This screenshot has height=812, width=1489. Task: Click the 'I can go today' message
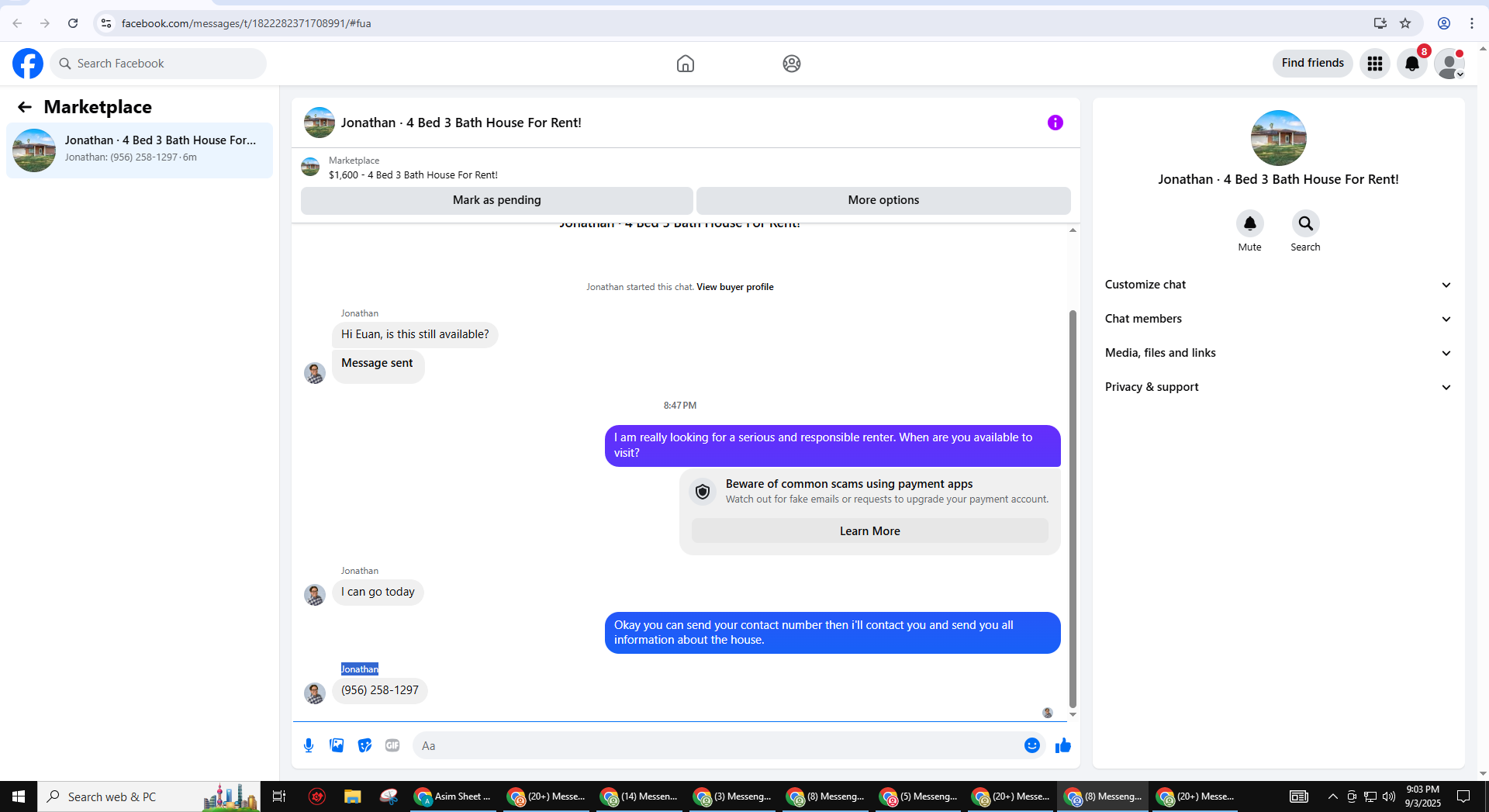(x=378, y=592)
